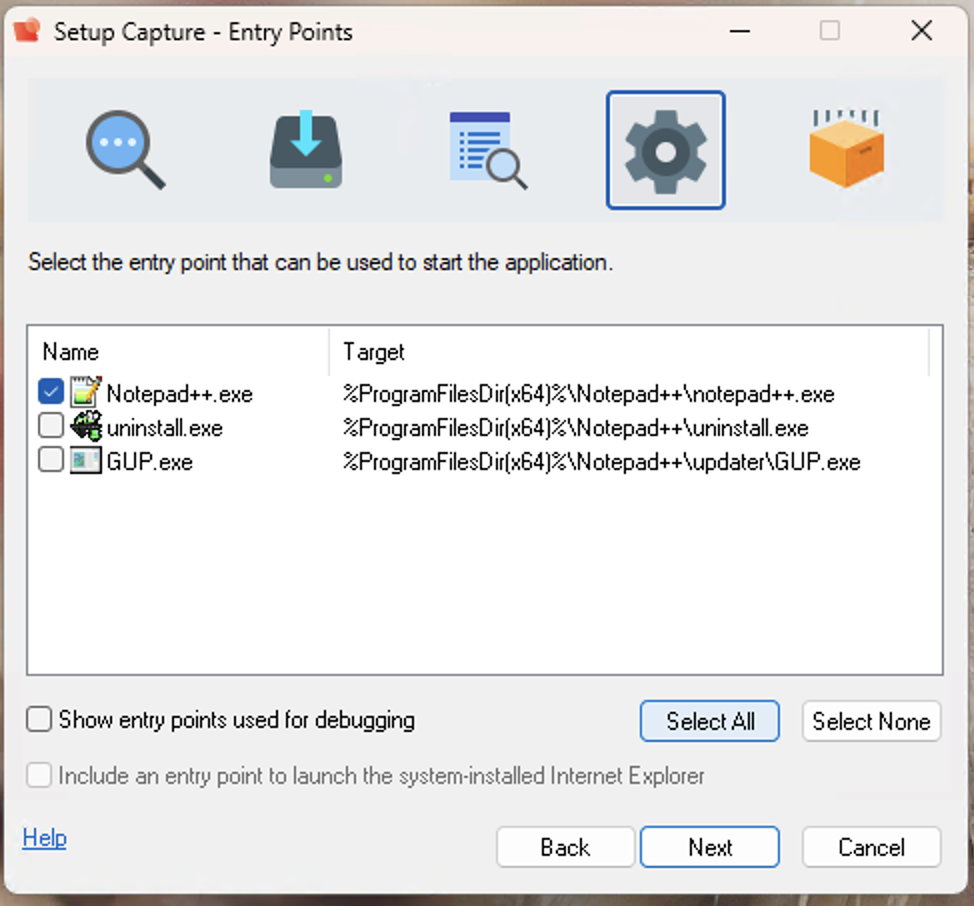Go to the next step with Next
This screenshot has height=906, width=974.
[710, 847]
